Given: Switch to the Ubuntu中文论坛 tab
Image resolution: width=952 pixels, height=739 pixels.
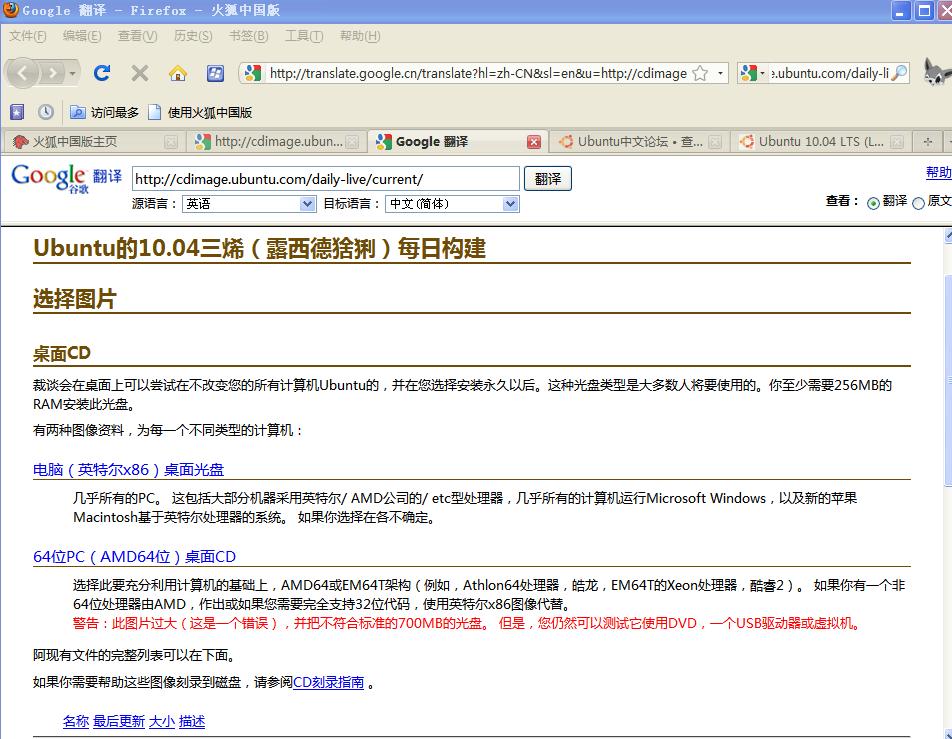Looking at the screenshot, I should (x=639, y=141).
